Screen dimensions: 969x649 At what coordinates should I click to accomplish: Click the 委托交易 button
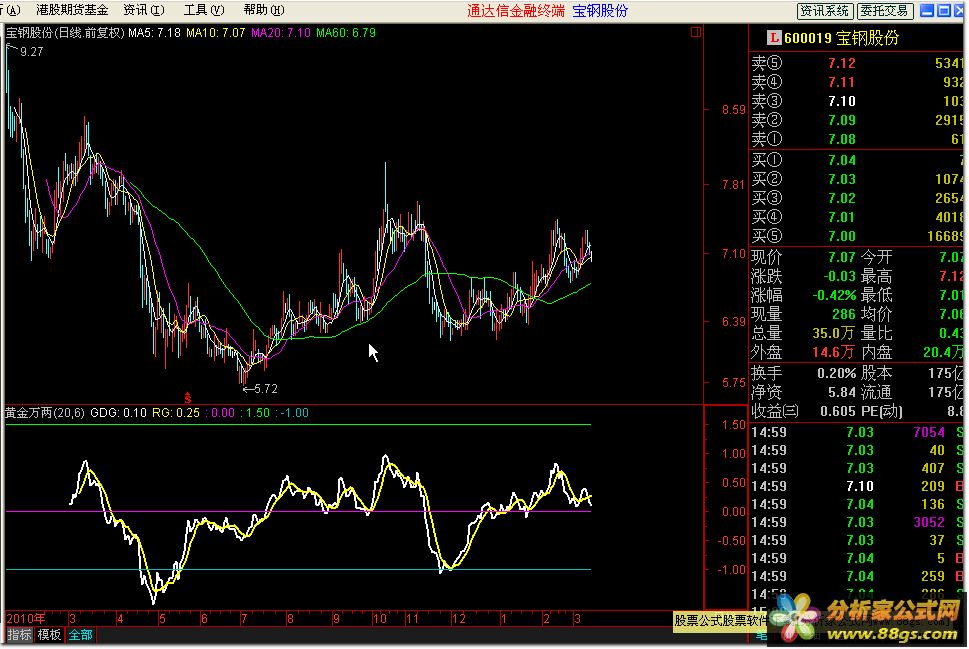(x=885, y=11)
